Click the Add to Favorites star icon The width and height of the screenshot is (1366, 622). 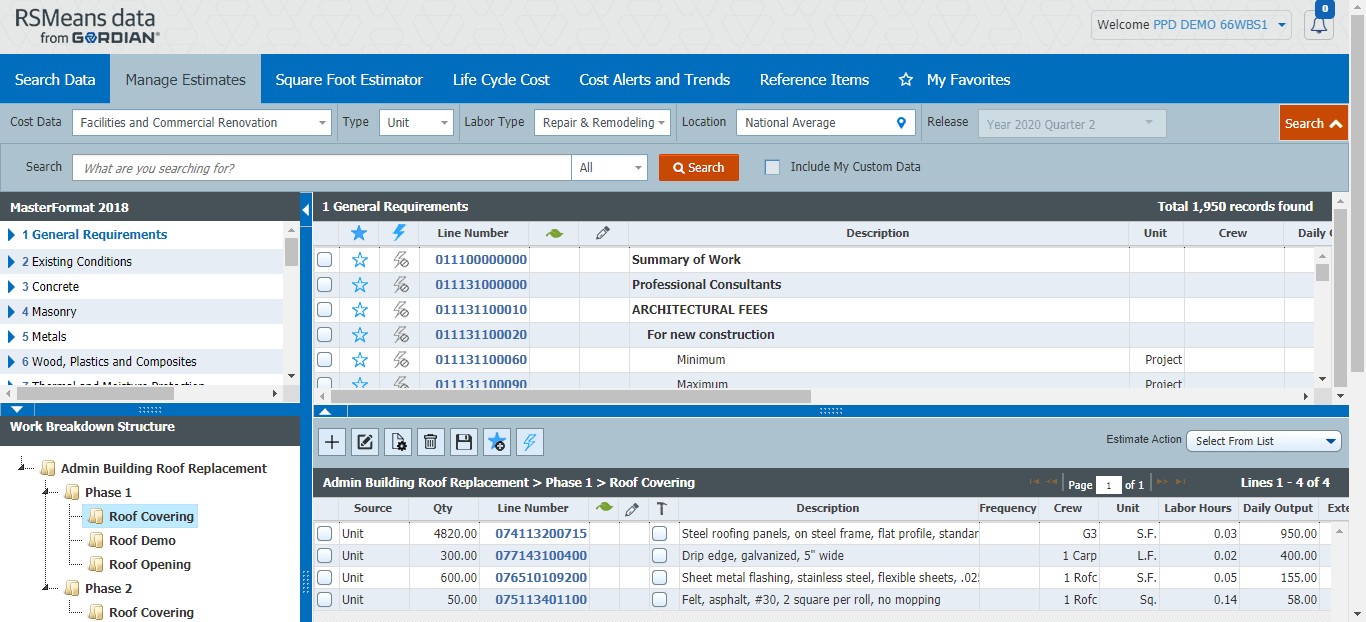496,441
